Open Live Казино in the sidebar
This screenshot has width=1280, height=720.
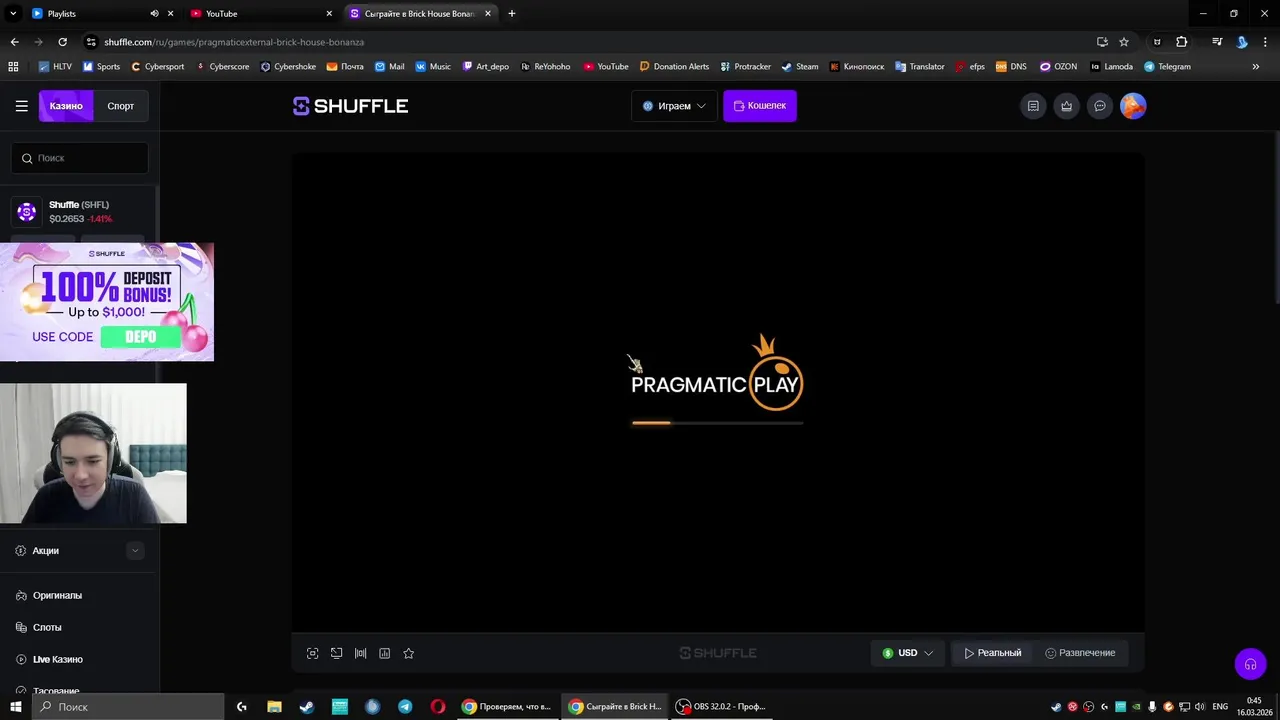[57, 659]
